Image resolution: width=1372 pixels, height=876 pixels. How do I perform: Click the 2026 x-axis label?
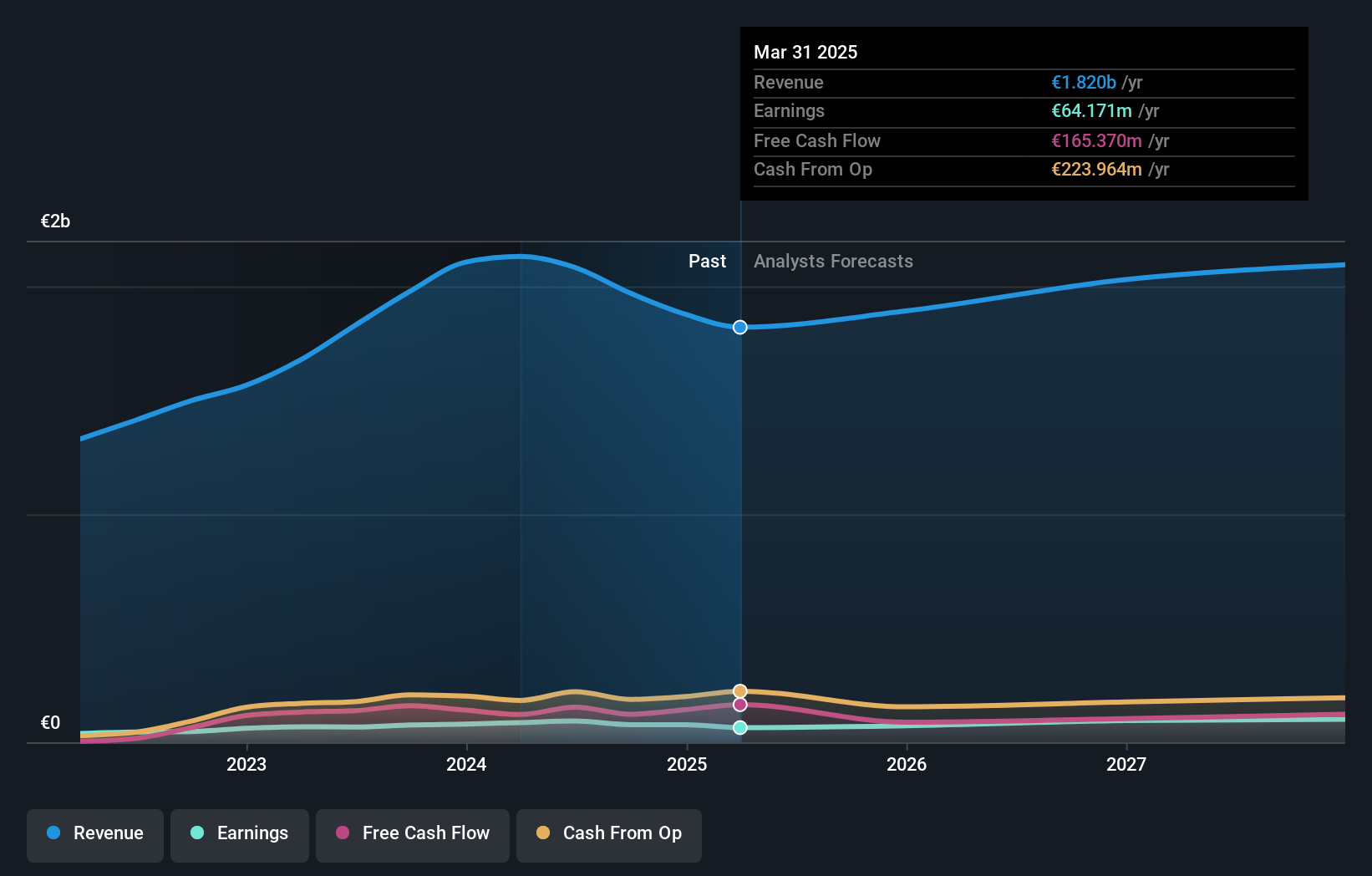pos(907,764)
